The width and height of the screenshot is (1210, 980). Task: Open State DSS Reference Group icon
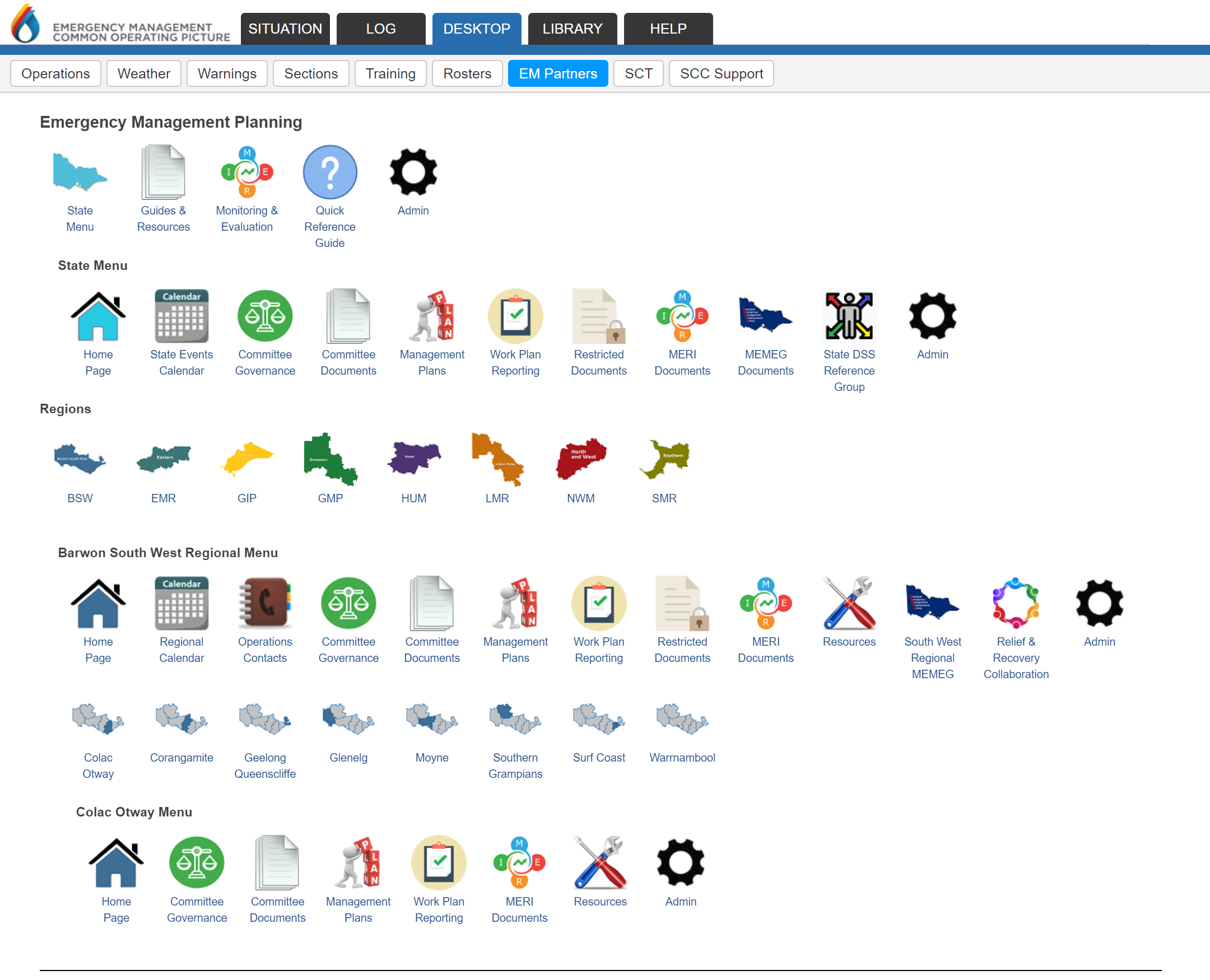pos(849,316)
